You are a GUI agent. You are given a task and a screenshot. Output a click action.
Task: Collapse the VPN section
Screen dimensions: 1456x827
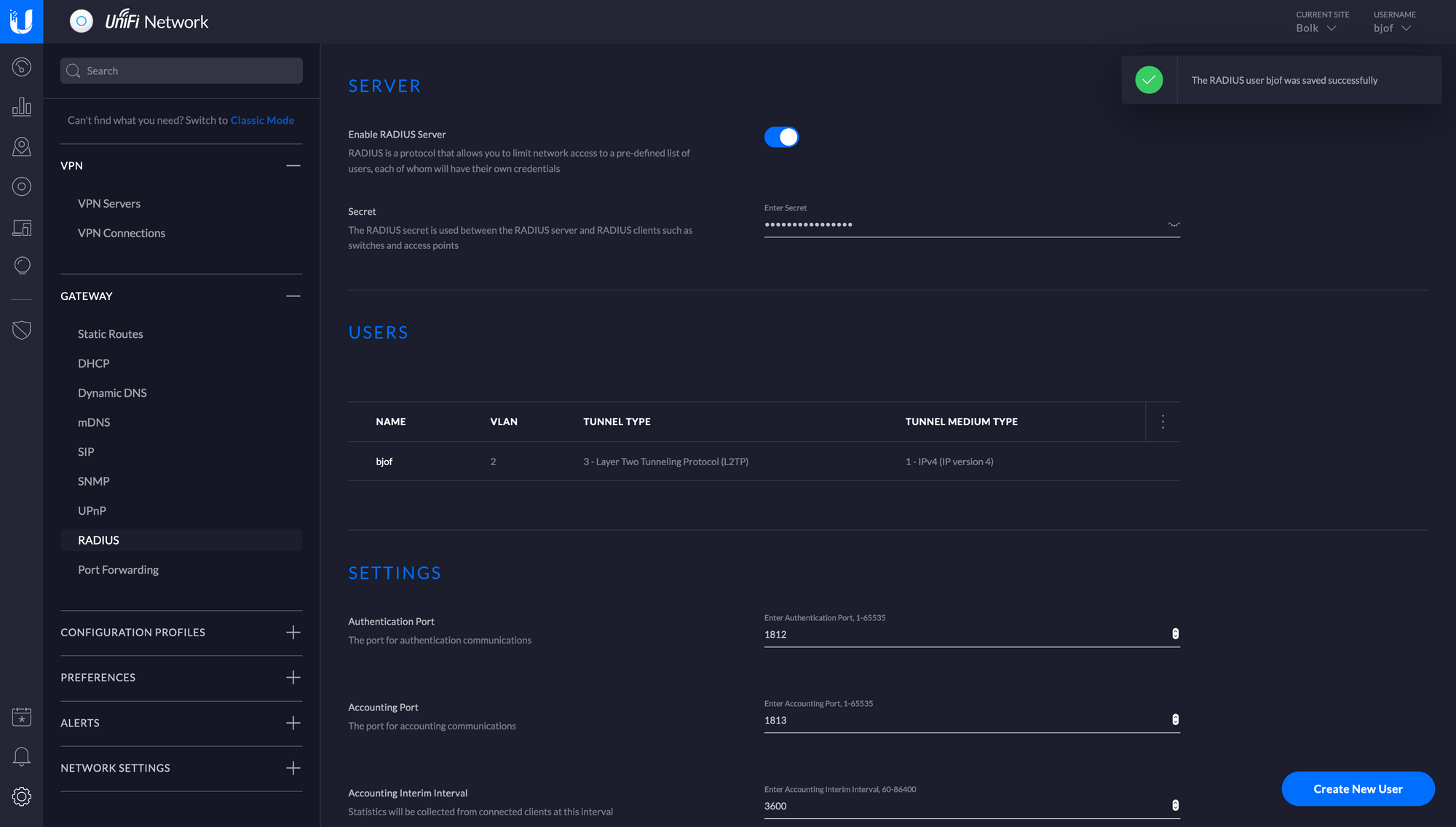point(293,166)
